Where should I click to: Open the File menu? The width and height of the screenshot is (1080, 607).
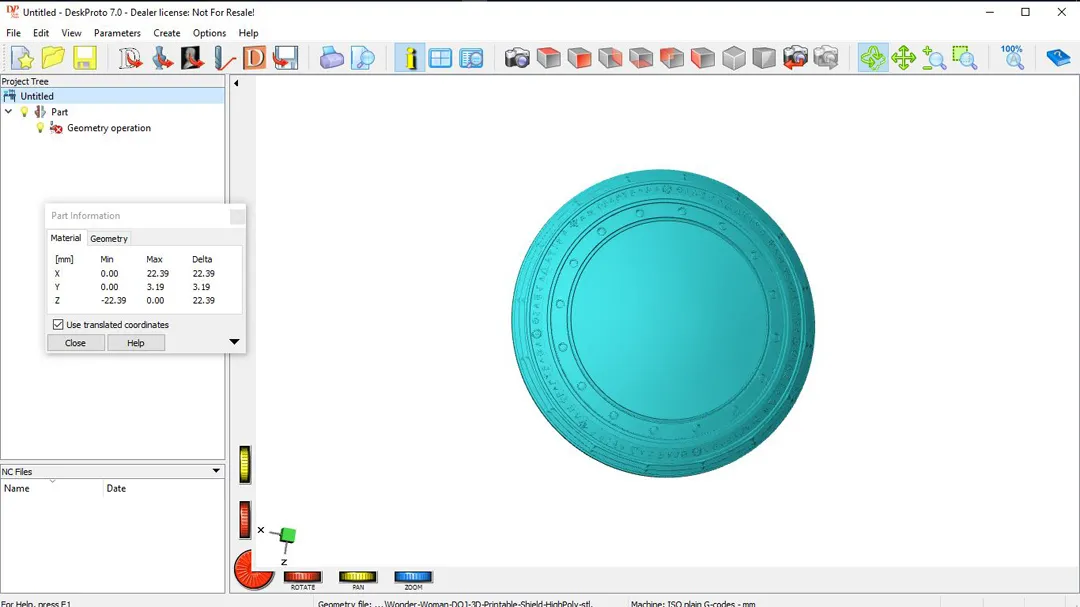(13, 33)
